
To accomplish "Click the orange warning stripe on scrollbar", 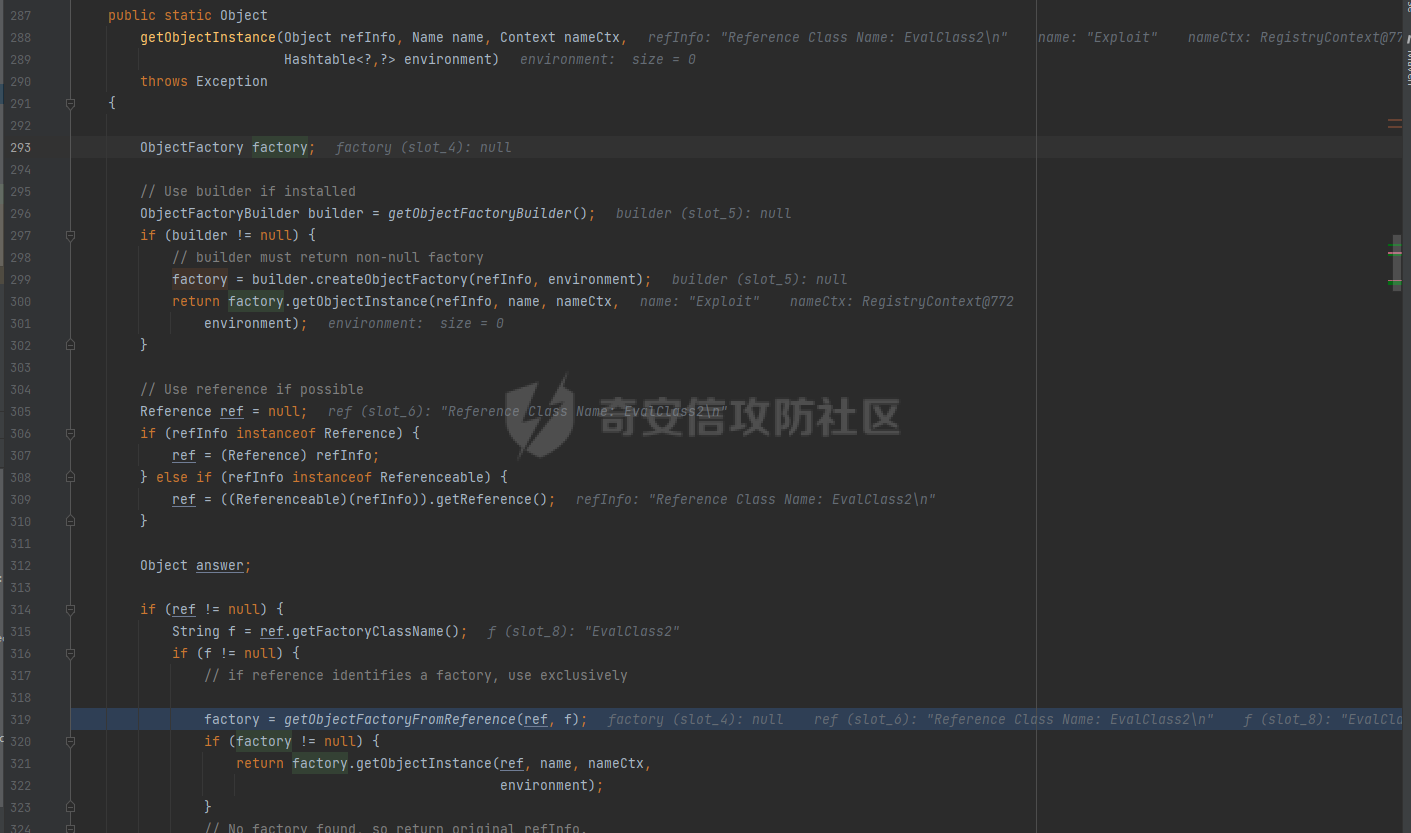I will (x=1394, y=124).
